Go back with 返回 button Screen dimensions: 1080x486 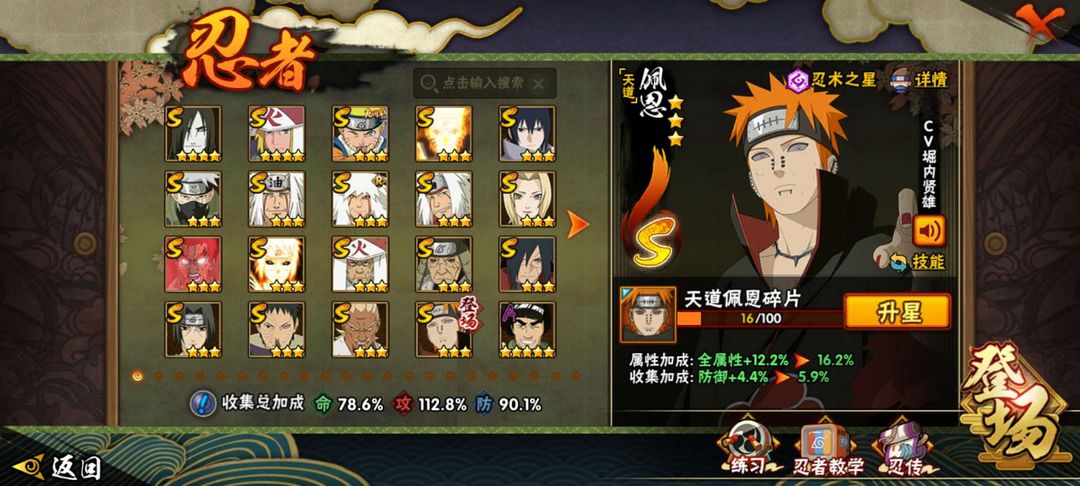tap(59, 468)
